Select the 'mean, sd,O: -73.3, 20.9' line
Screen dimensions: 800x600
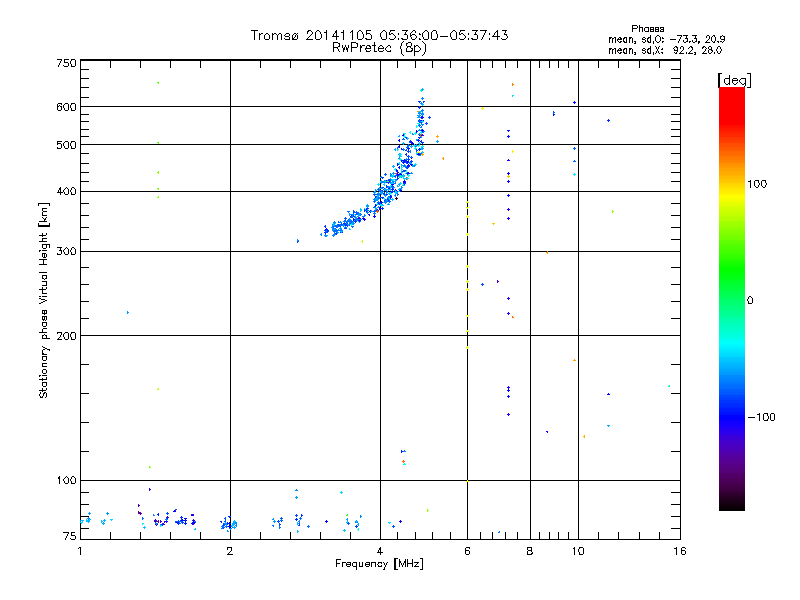[666, 39]
